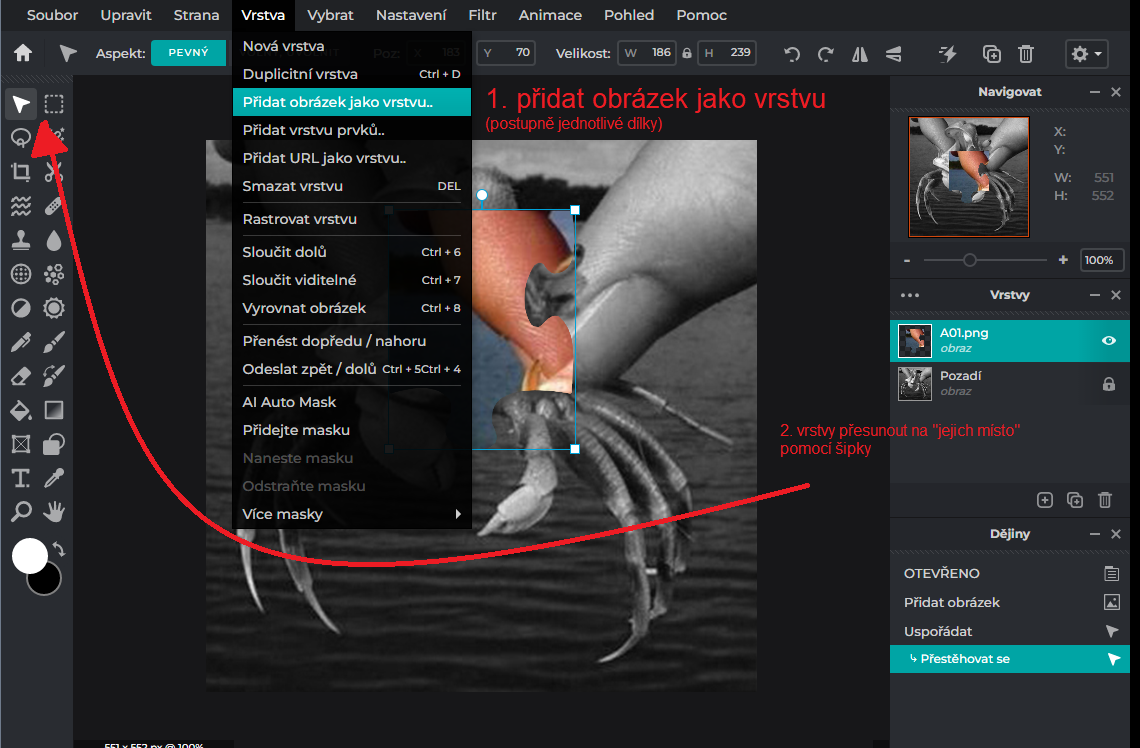The height and width of the screenshot is (748, 1140).
Task: Open the Soubor menu
Action: click(x=52, y=15)
